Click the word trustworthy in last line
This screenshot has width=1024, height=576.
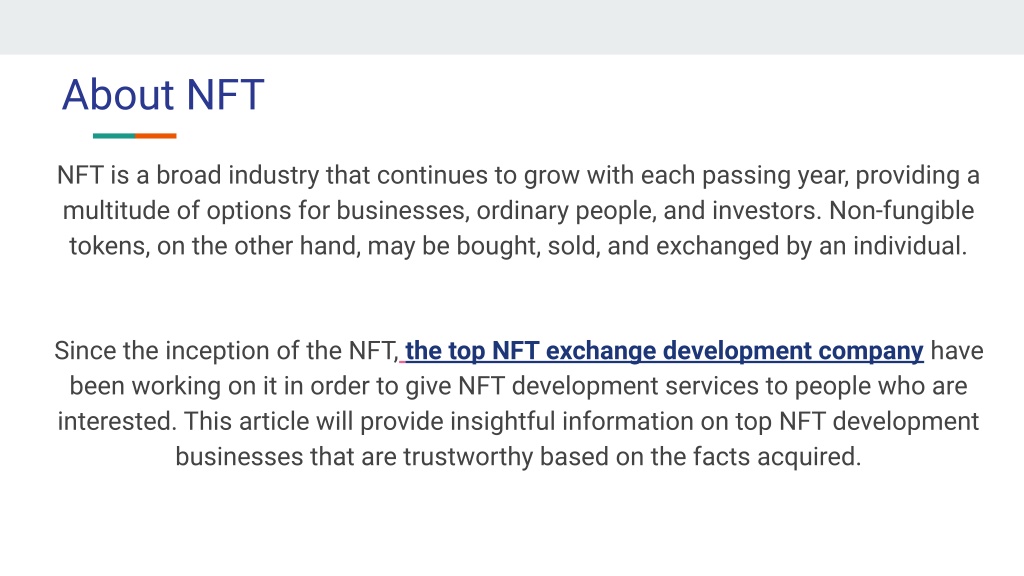click(468, 456)
